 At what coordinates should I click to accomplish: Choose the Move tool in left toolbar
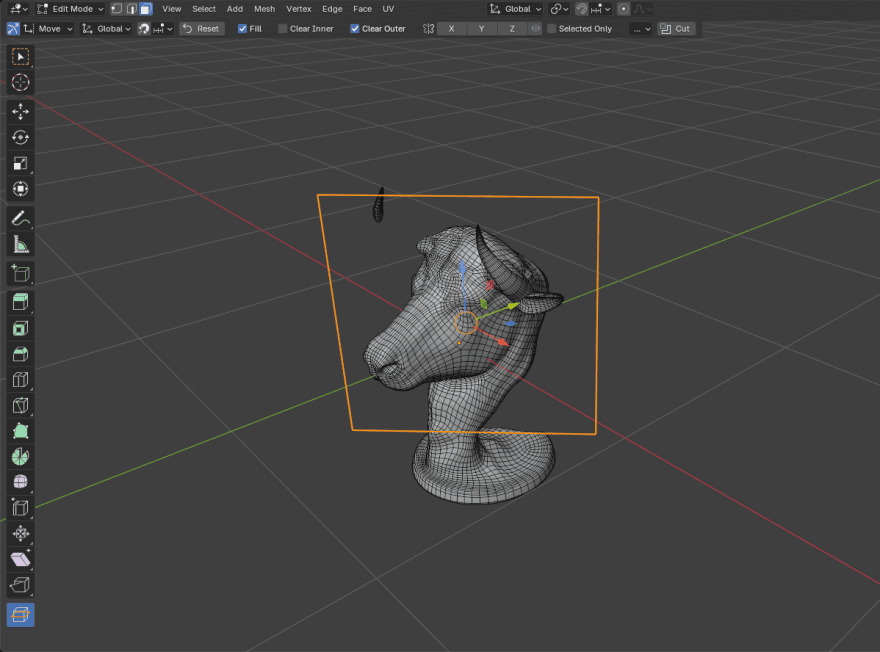tap(20, 112)
